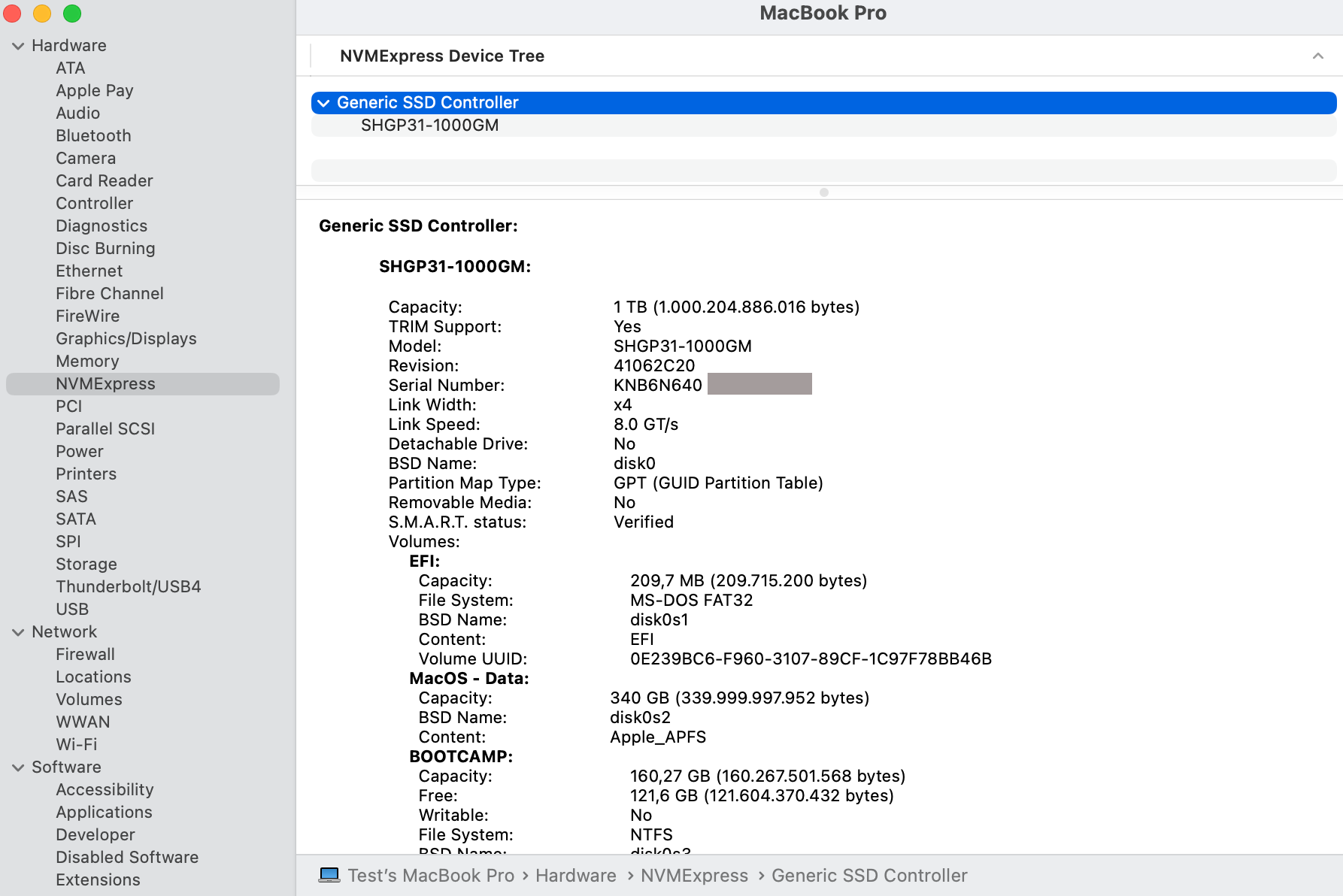This screenshot has height=896, width=1343.
Task: Collapse the NVMExpress Device Tree header arrow
Action: point(1317,56)
